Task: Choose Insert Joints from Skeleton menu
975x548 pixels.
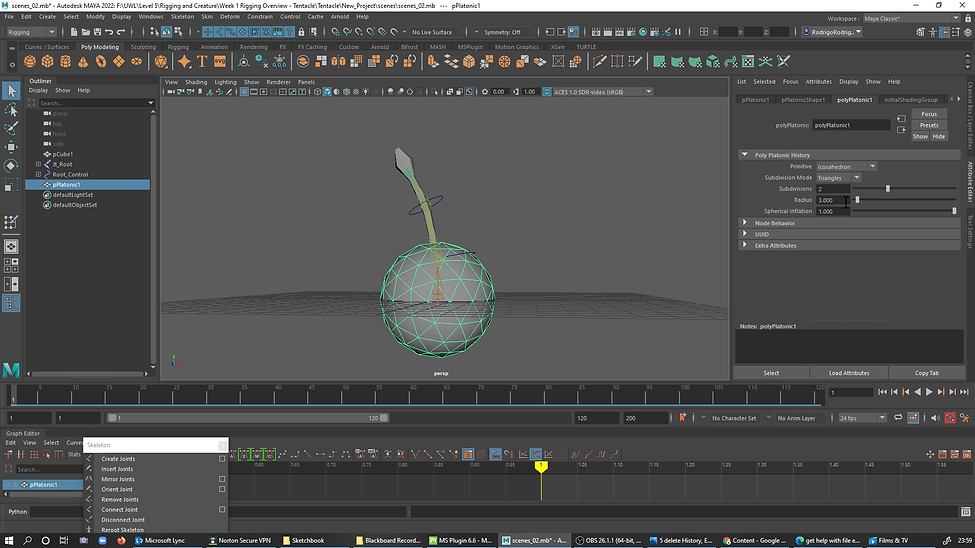Action: (117, 469)
